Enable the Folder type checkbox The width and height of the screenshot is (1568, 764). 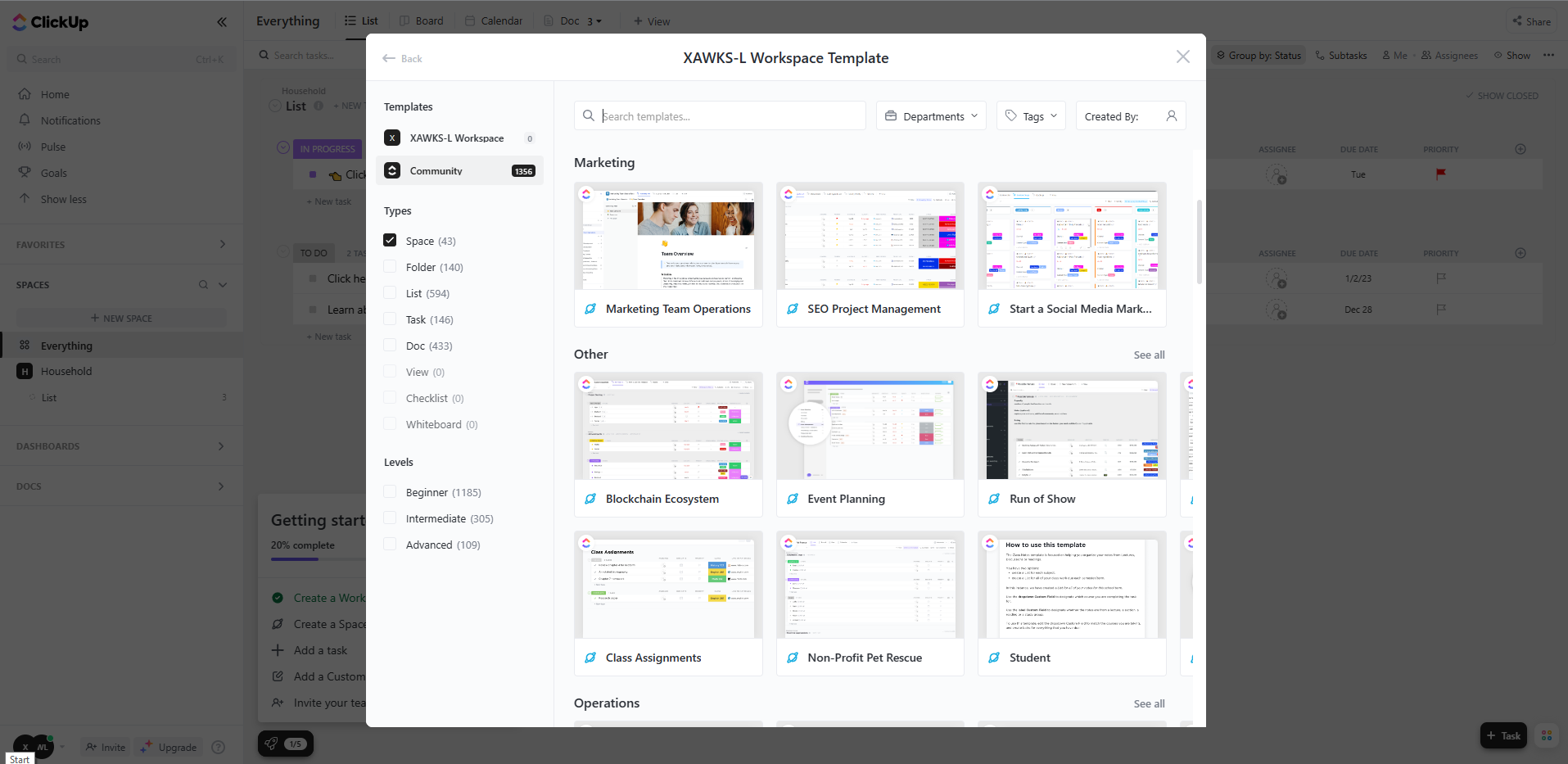391,267
